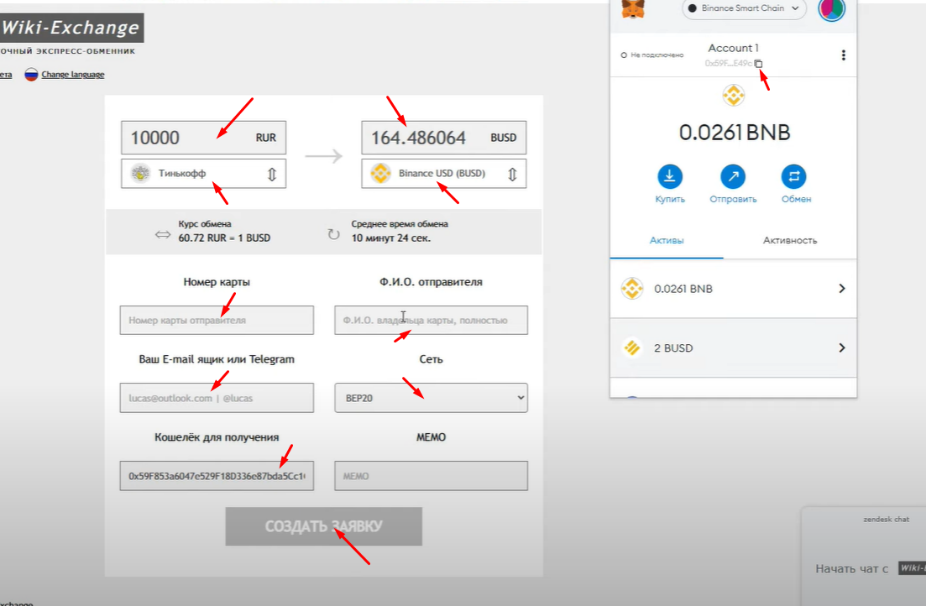Open the Binance Smart Chain network dropdown
Image resolution: width=926 pixels, height=606 pixels.
tap(744, 8)
